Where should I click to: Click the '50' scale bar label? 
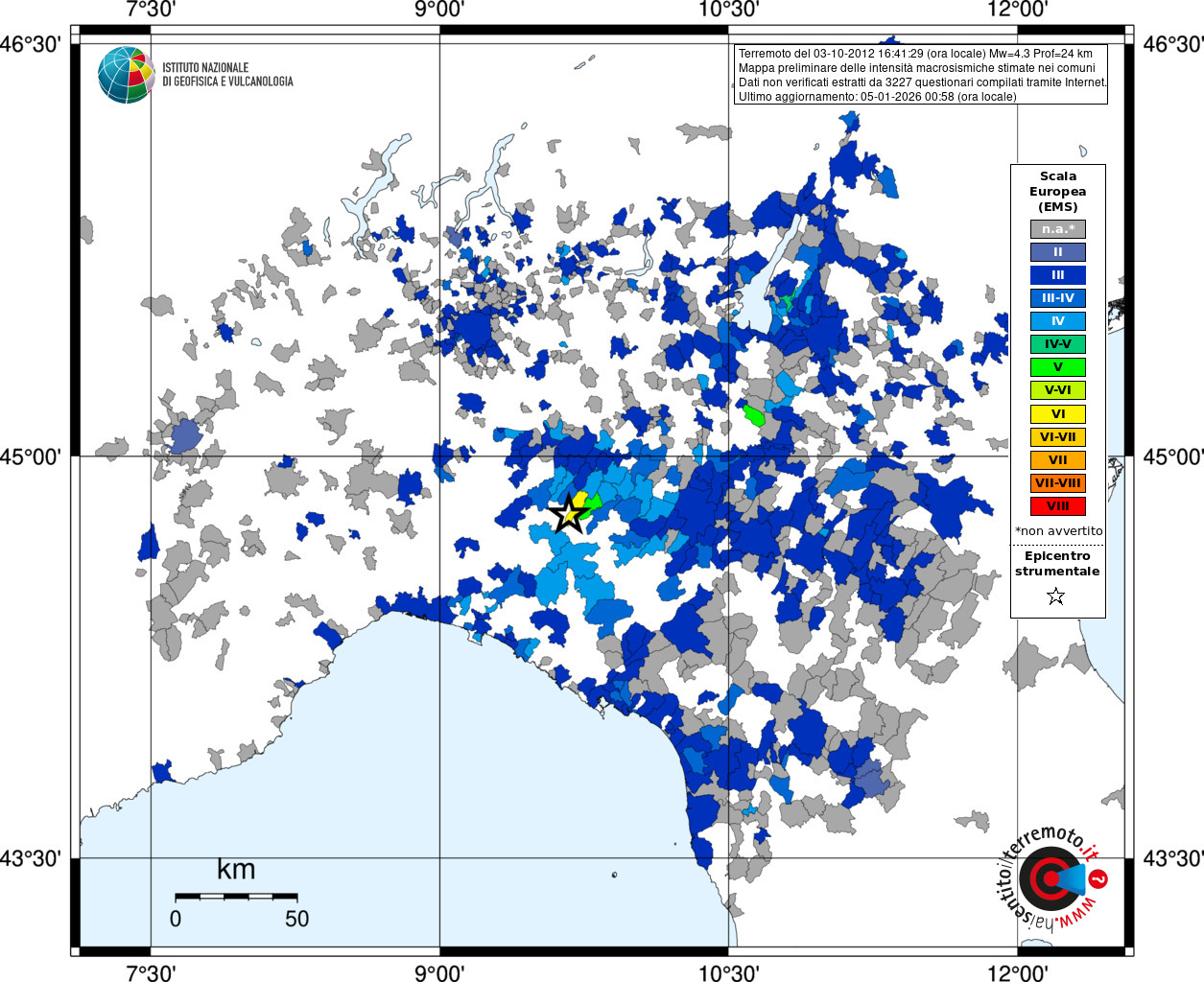tap(296, 919)
